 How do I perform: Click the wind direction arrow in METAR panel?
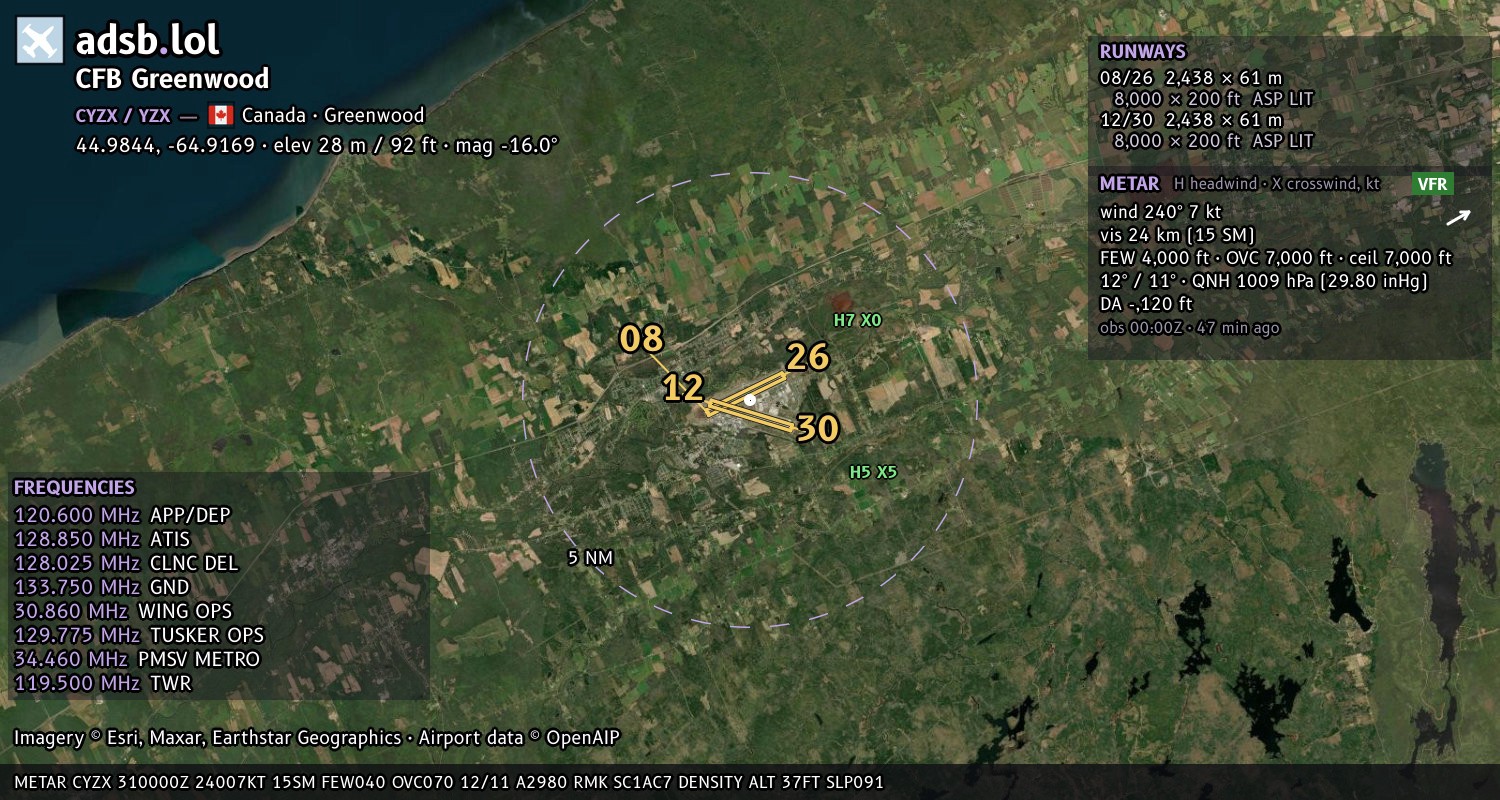pyautogui.click(x=1458, y=217)
